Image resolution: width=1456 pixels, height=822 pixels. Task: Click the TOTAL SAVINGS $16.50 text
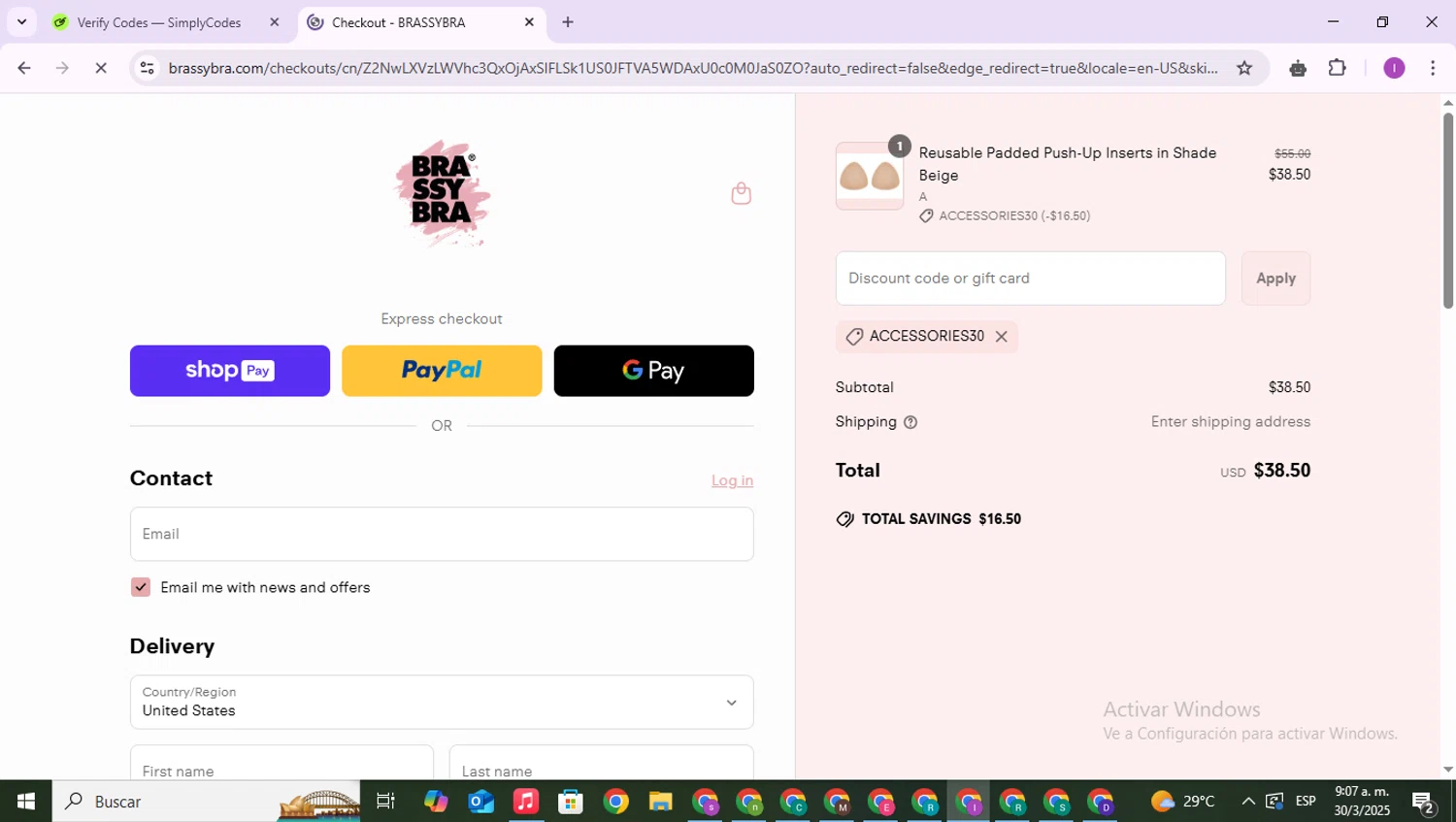[x=941, y=519]
